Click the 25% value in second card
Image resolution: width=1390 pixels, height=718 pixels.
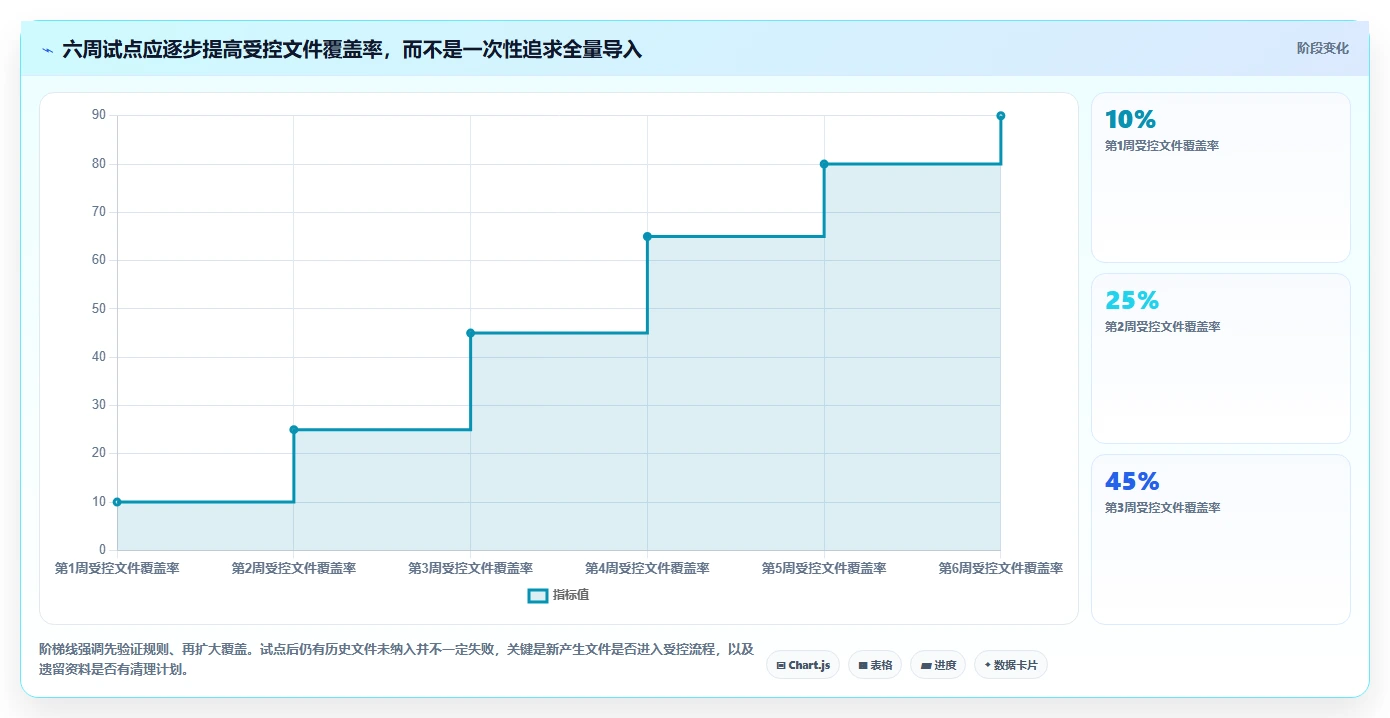coord(1132,301)
